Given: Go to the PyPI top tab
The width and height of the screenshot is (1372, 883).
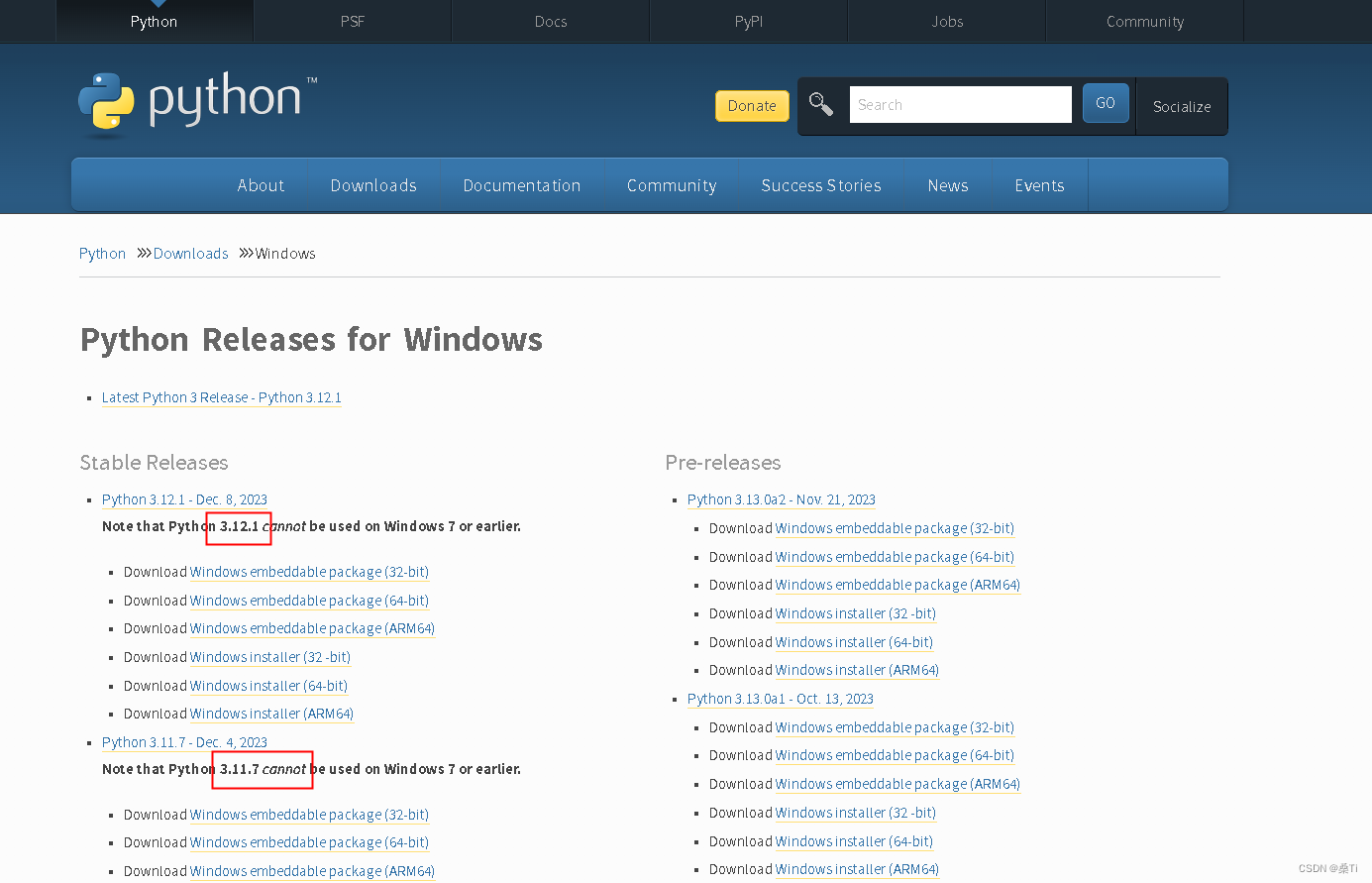Looking at the screenshot, I should [x=749, y=22].
